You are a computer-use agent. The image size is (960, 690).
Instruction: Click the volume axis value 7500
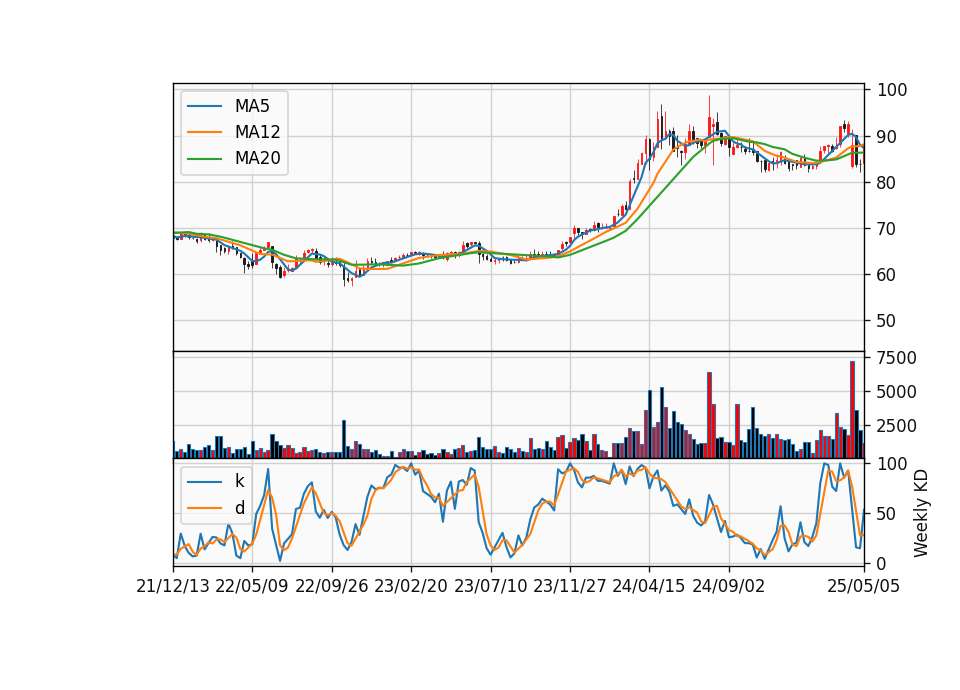point(896,358)
